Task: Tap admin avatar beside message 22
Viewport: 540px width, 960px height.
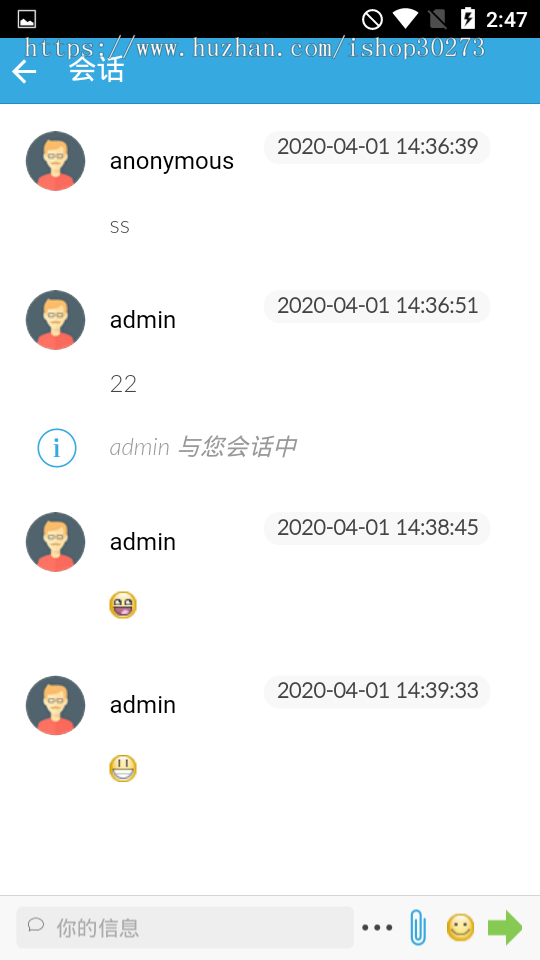Action: coord(56,320)
